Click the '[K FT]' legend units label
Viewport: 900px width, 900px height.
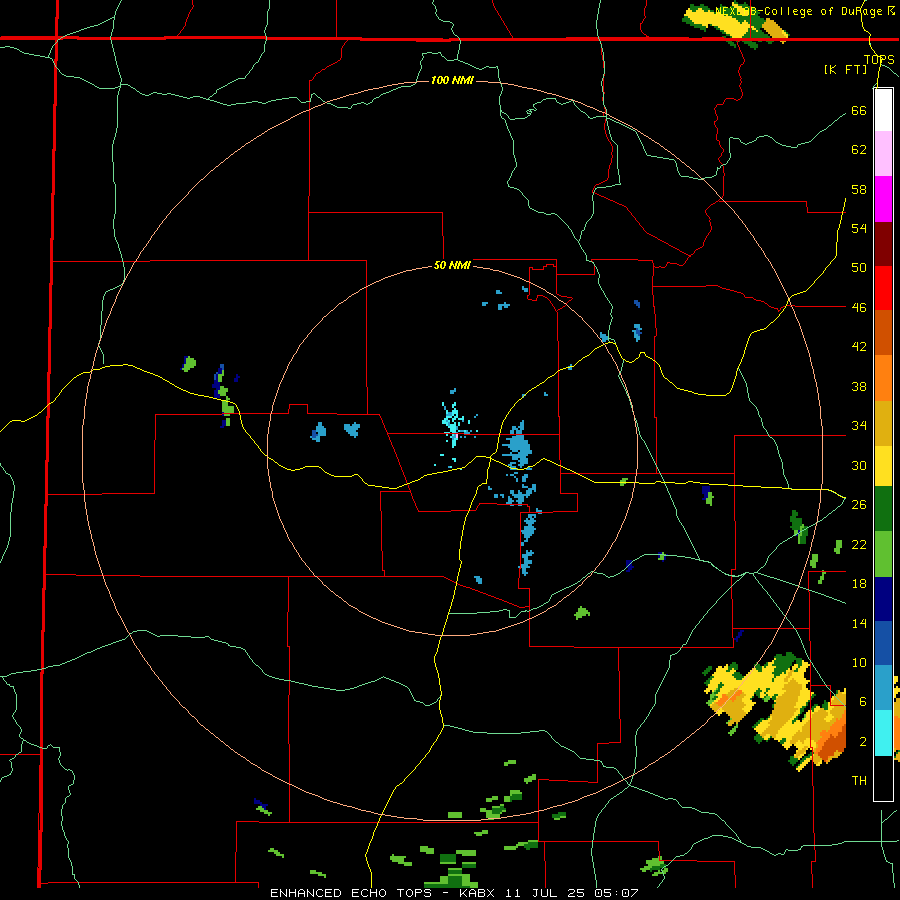(846, 69)
